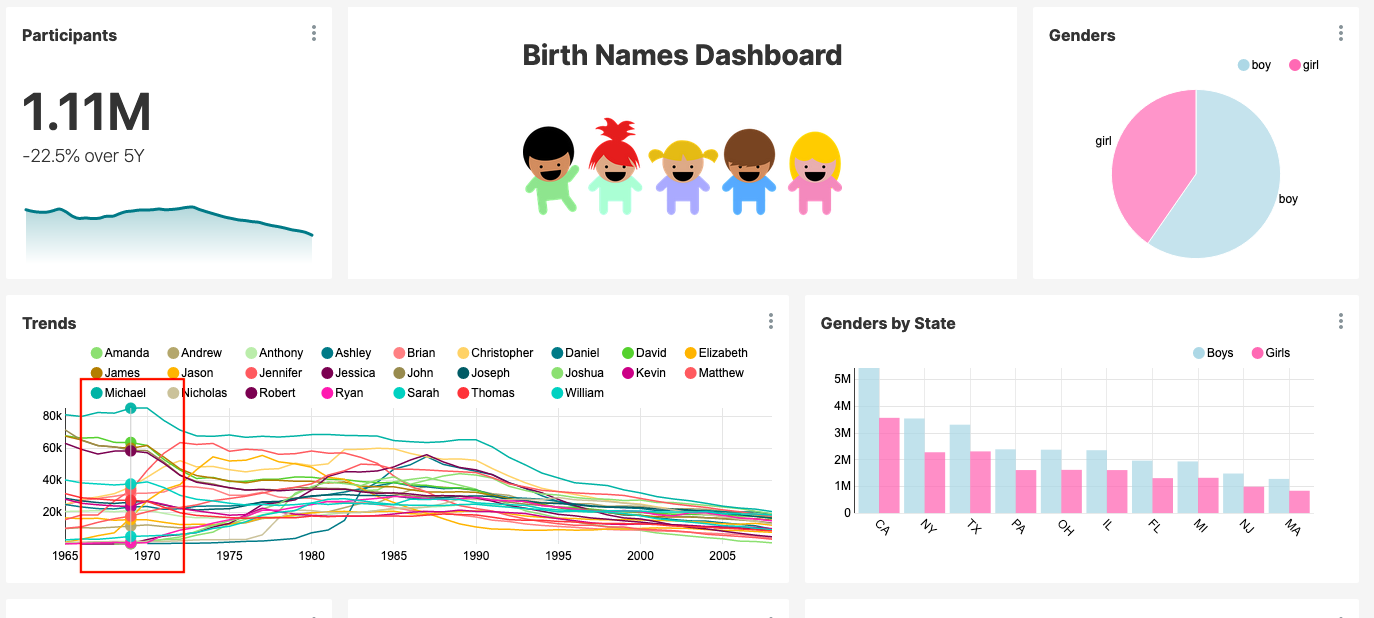Toggle the Elizabeth legend entry
This screenshot has width=1374, height=618.
click(x=716, y=353)
